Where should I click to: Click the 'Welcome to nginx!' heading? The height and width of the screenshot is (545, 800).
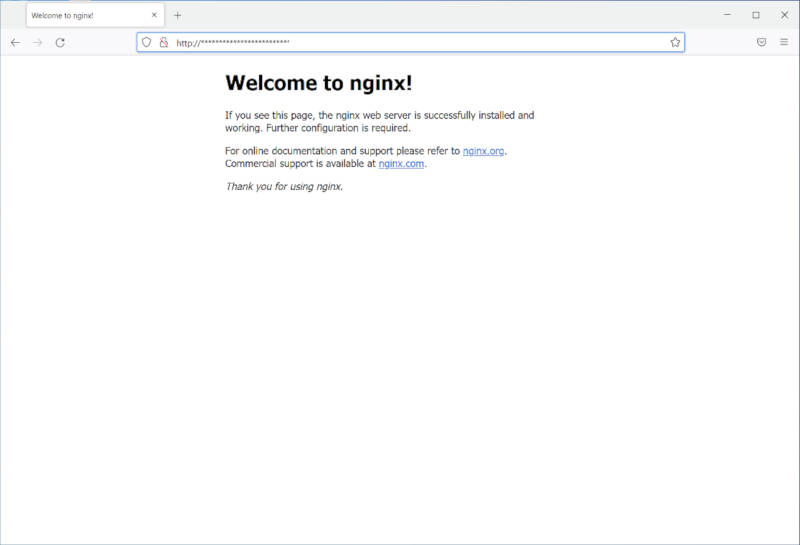319,83
